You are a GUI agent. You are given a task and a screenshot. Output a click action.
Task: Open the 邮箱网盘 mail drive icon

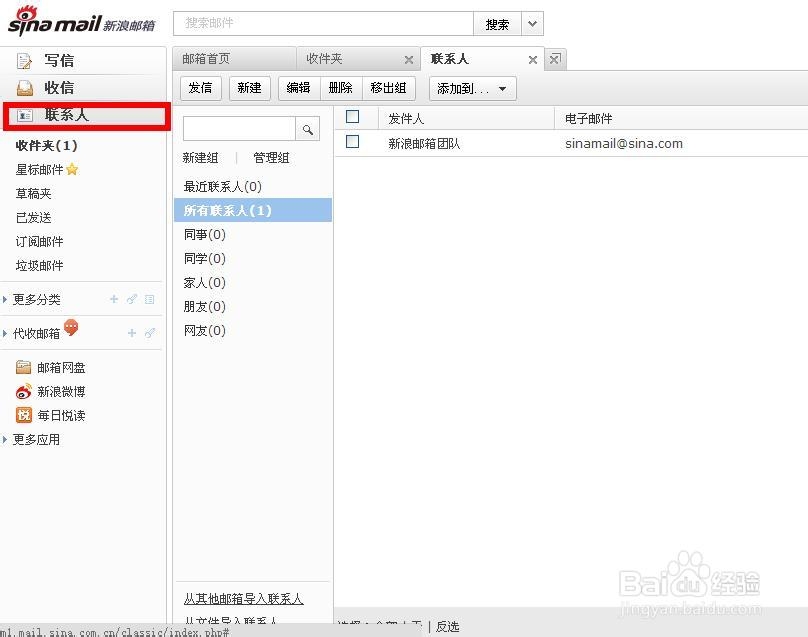click(x=24, y=367)
